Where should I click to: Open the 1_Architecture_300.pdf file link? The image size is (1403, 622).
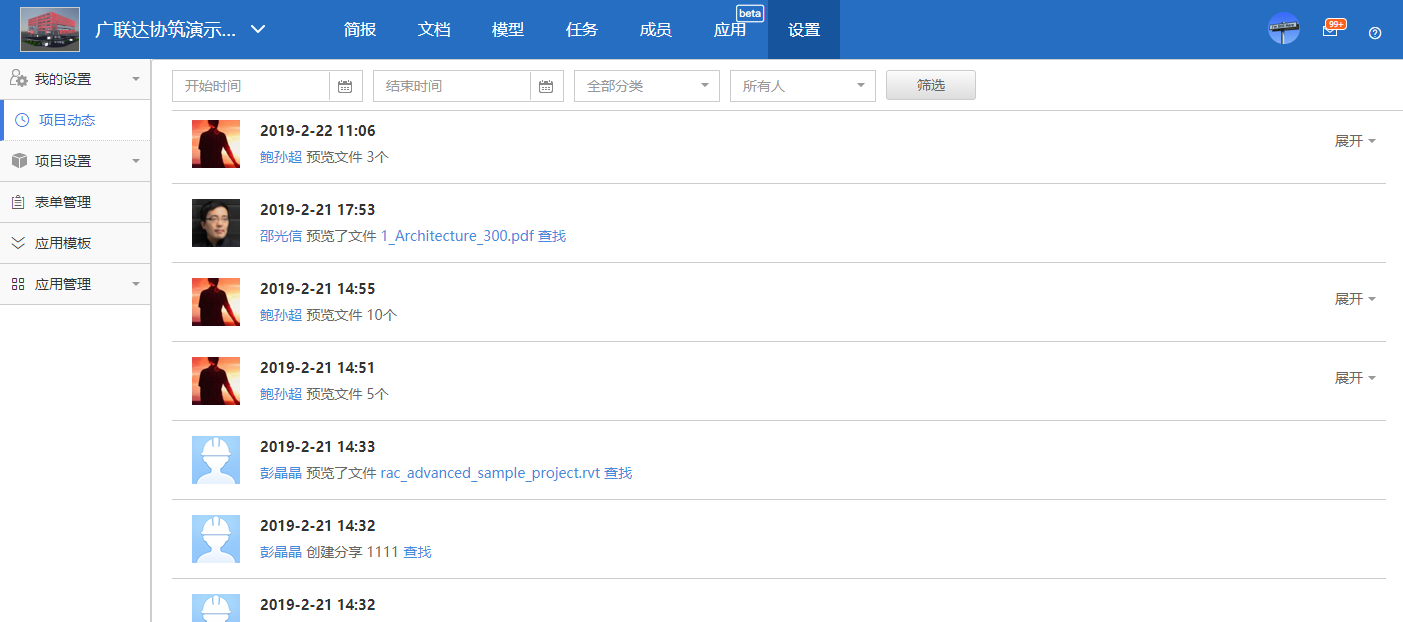(460, 236)
